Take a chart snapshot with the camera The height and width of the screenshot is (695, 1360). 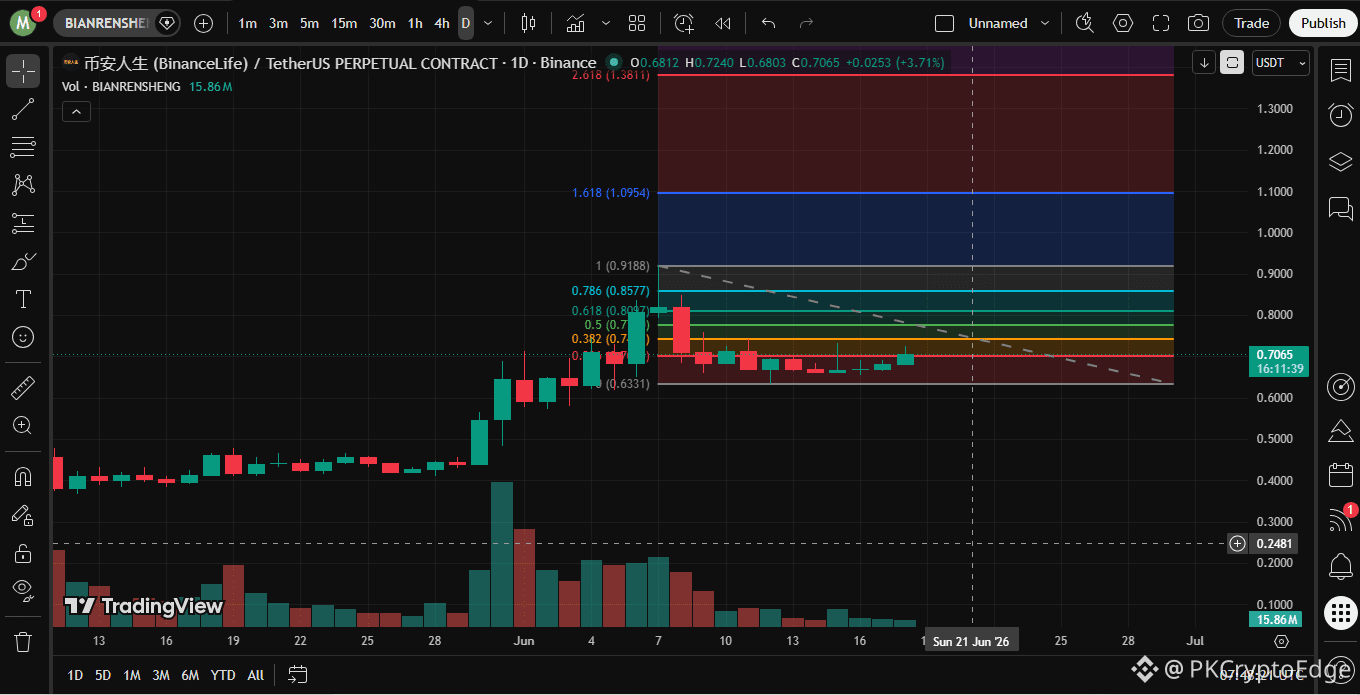coord(1198,22)
